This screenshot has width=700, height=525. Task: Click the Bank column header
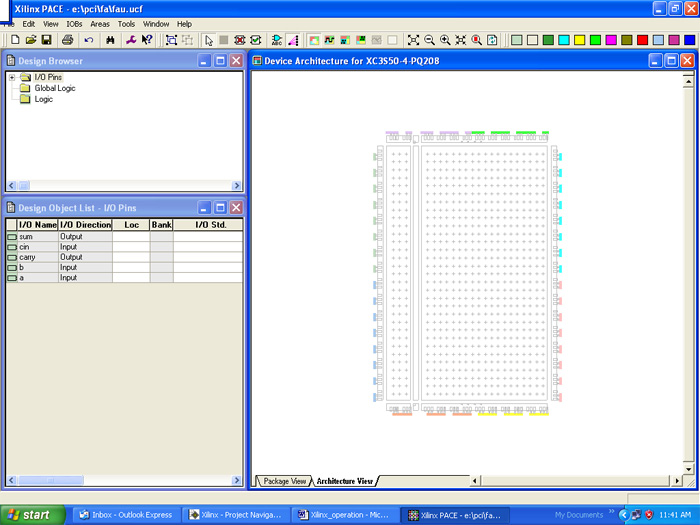(x=162, y=225)
